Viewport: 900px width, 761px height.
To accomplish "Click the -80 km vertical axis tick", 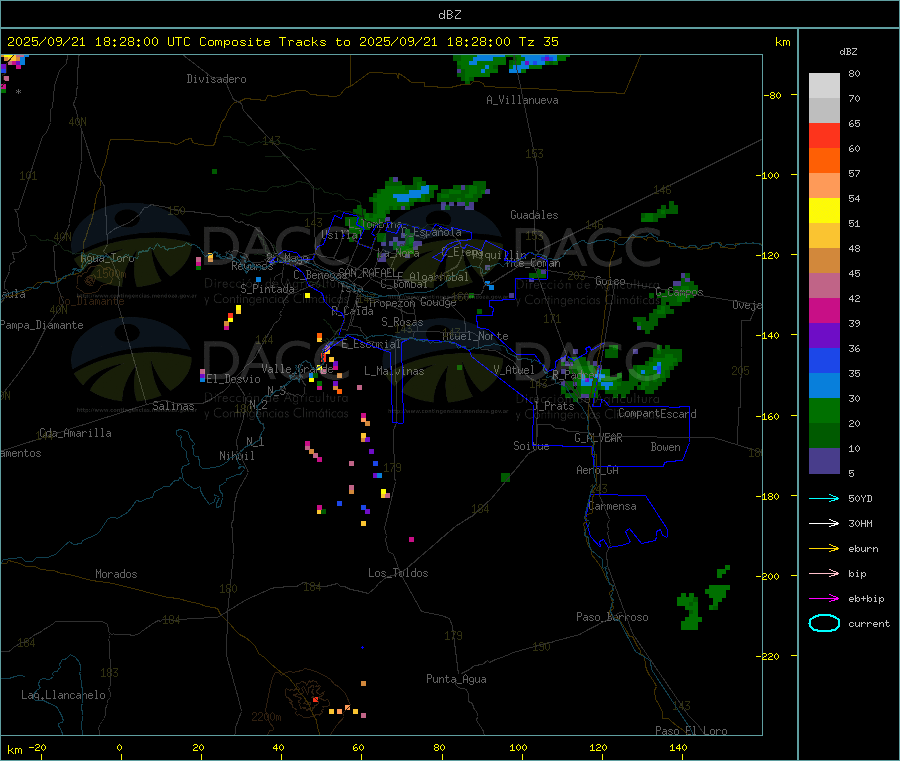I will [773, 95].
